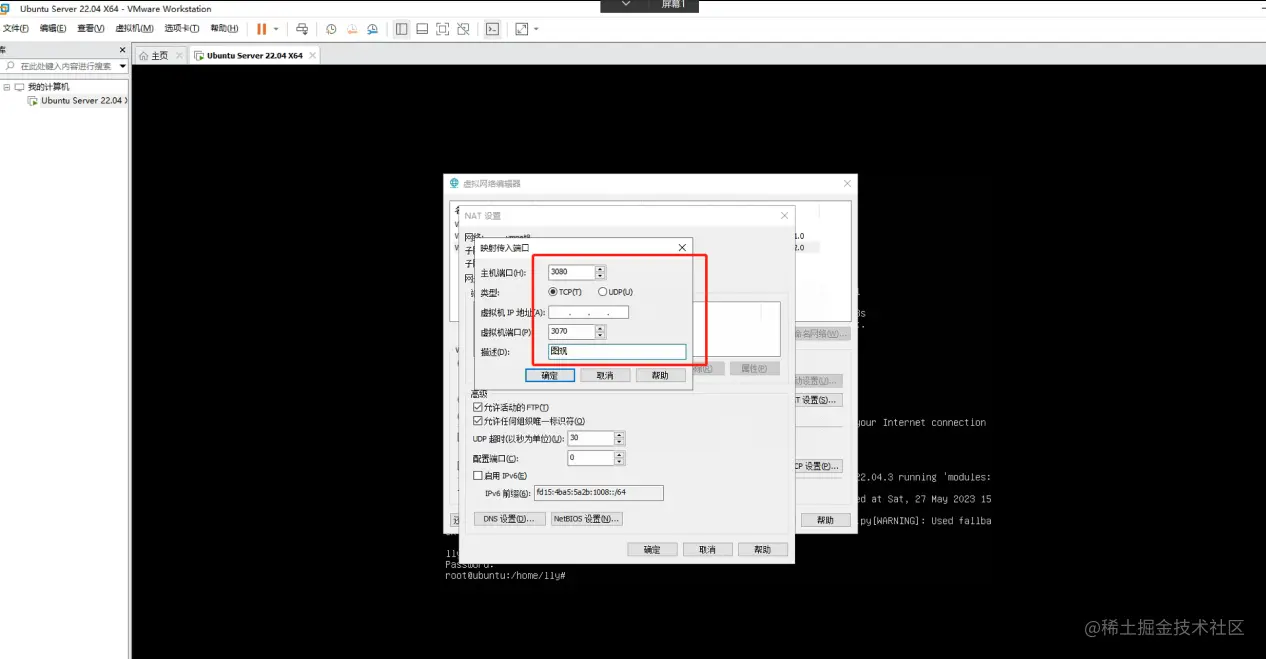Open the console view icon
The height and width of the screenshot is (659, 1266).
coord(492,29)
